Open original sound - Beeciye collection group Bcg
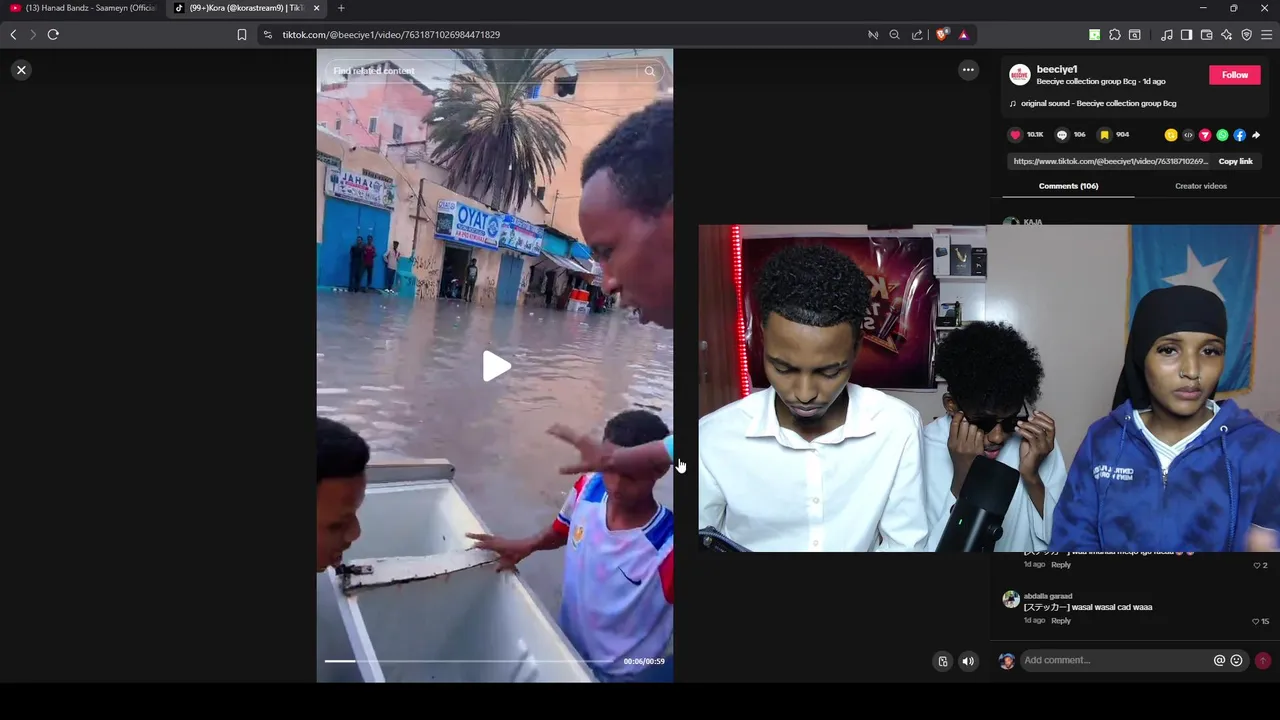 [x=1098, y=103]
